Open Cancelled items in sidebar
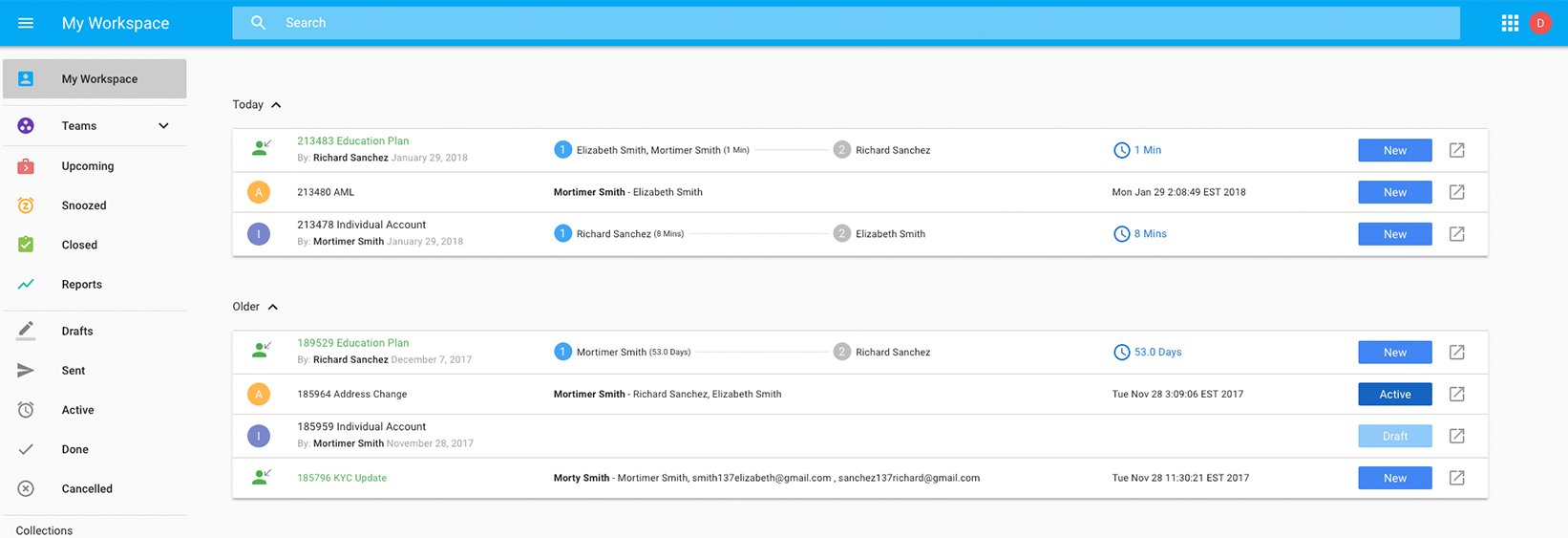 click(x=87, y=489)
